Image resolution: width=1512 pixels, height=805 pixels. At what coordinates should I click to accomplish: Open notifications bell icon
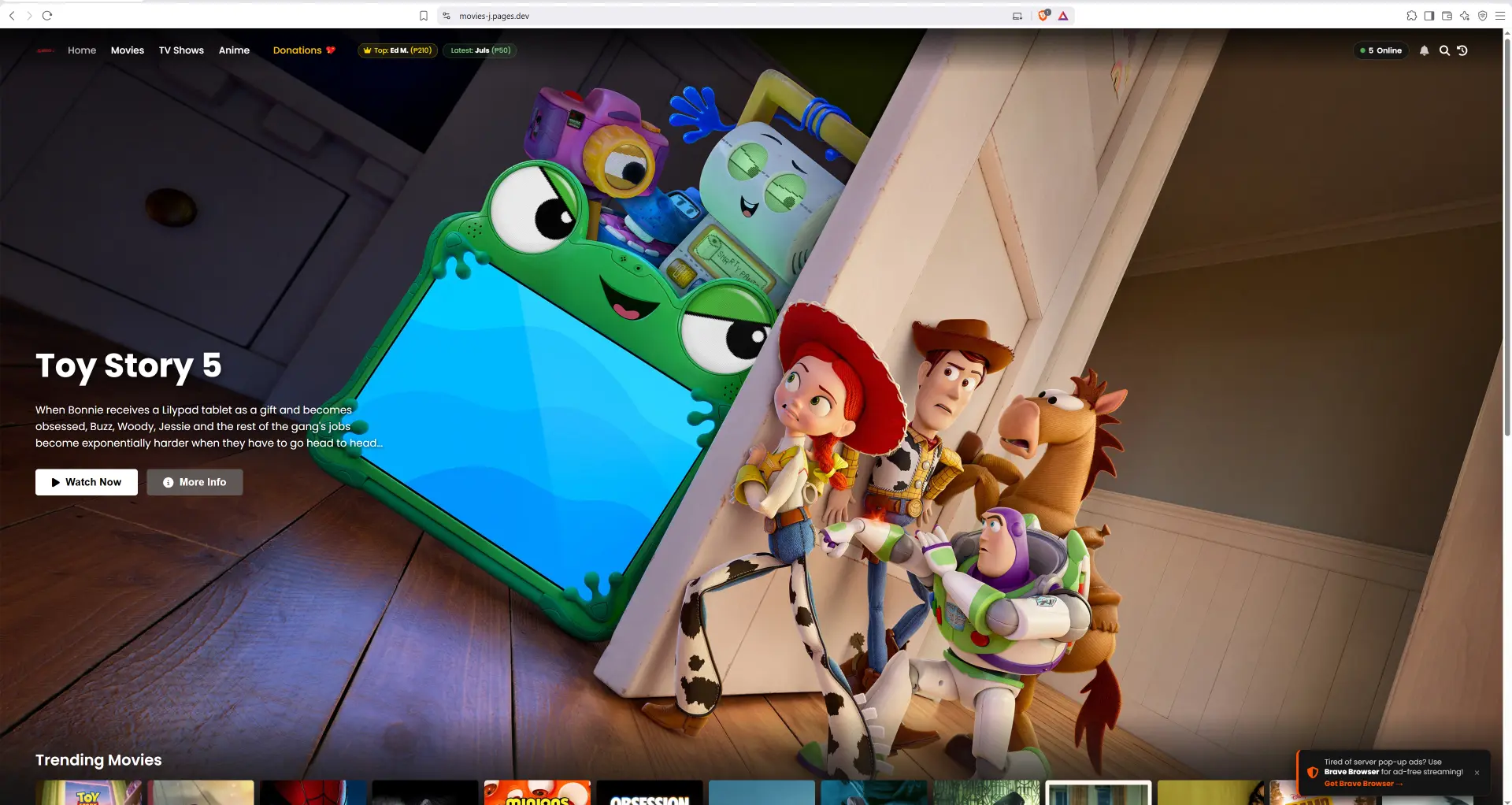click(1425, 50)
